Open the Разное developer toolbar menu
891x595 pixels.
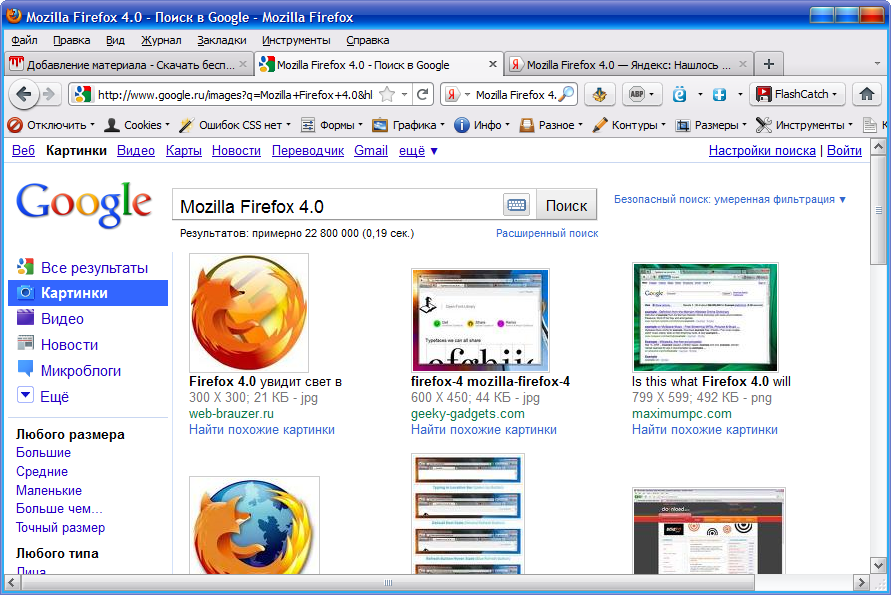(x=551, y=125)
